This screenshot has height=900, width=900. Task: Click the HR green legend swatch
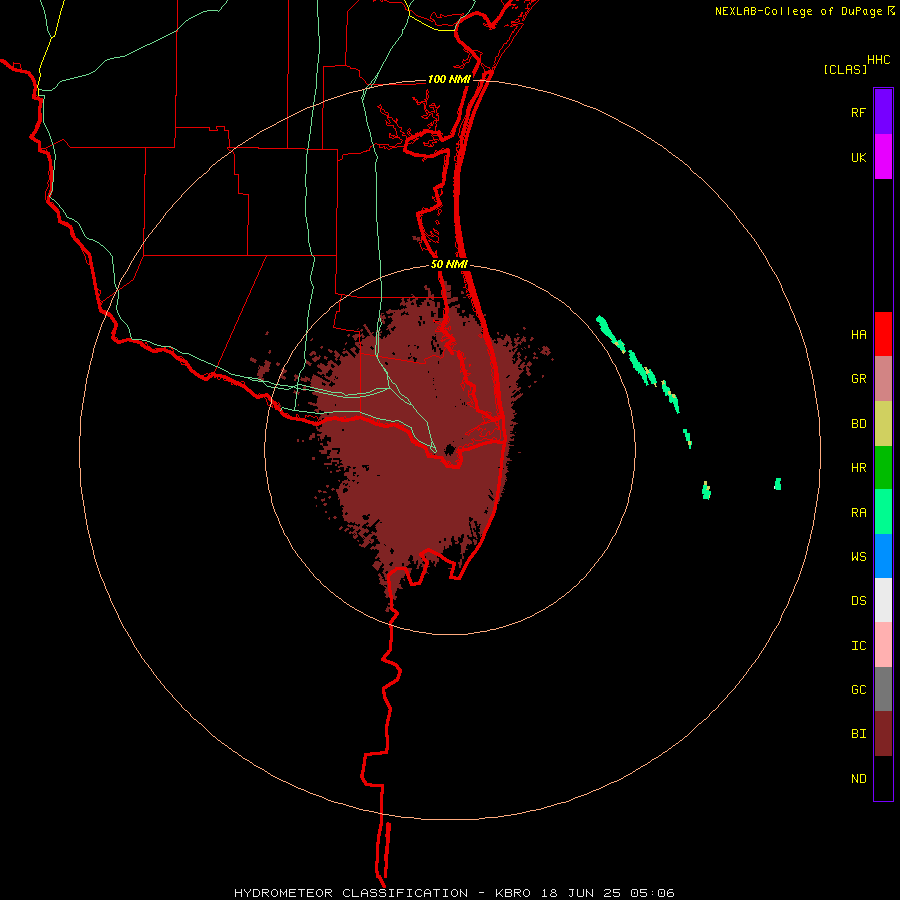[x=883, y=468]
